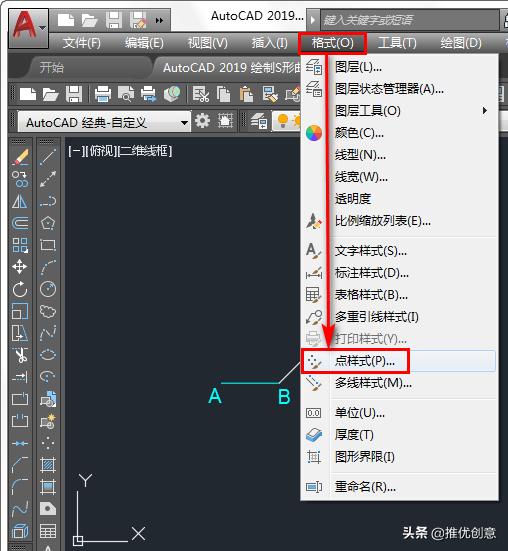Select the Gradient fill tool
Screen dimensions: 508x551
(48, 487)
